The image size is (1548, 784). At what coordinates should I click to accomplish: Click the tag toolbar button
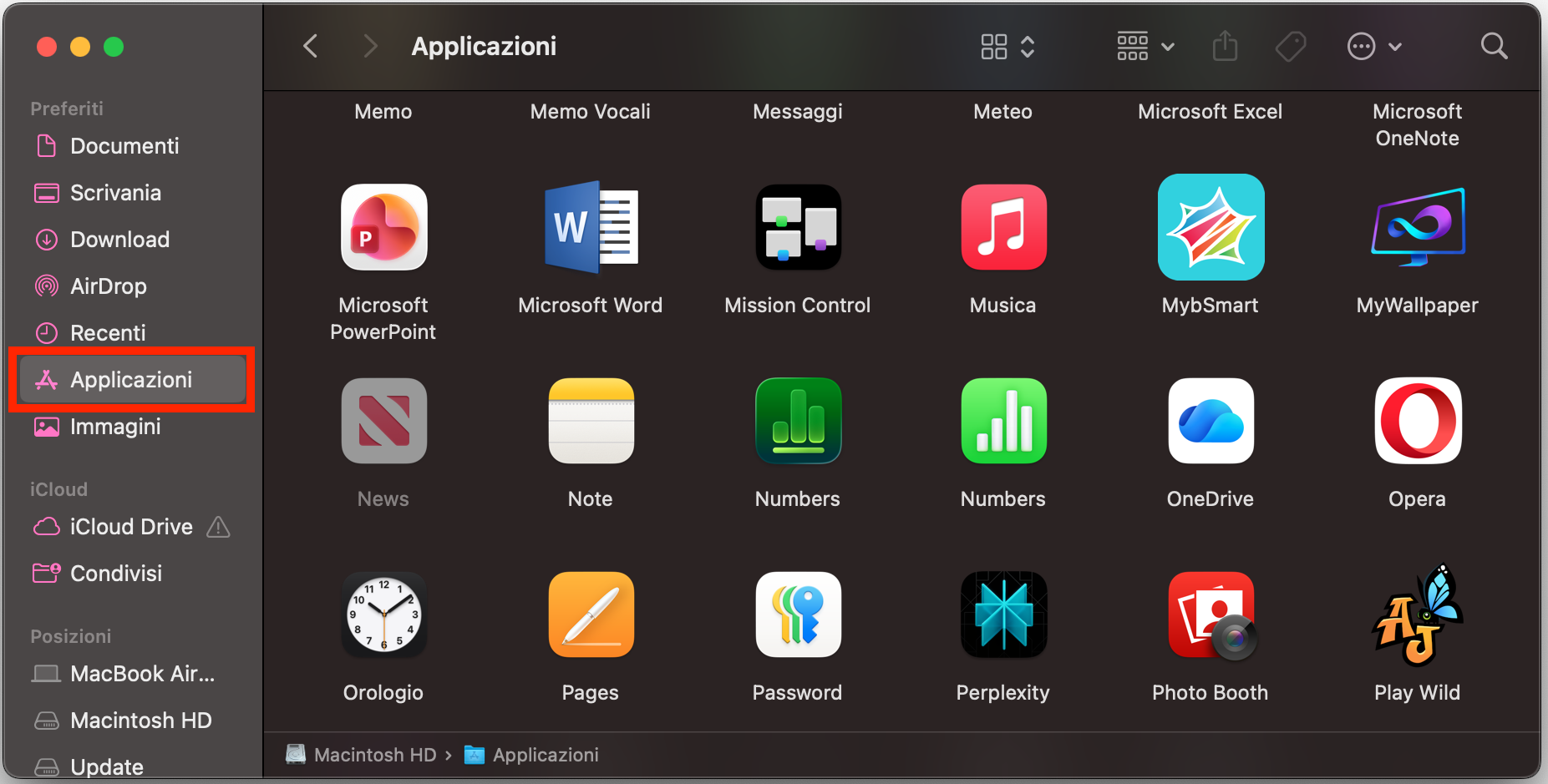(x=1291, y=46)
